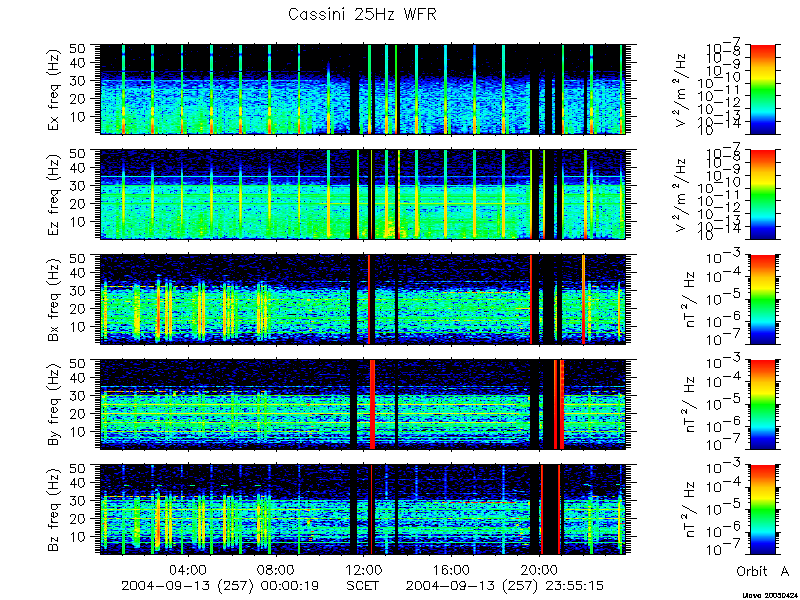Viewport: 800px width, 600px height.
Task: Select the "Bz freq (Hz)" axis label
Action: click(x=54, y=510)
